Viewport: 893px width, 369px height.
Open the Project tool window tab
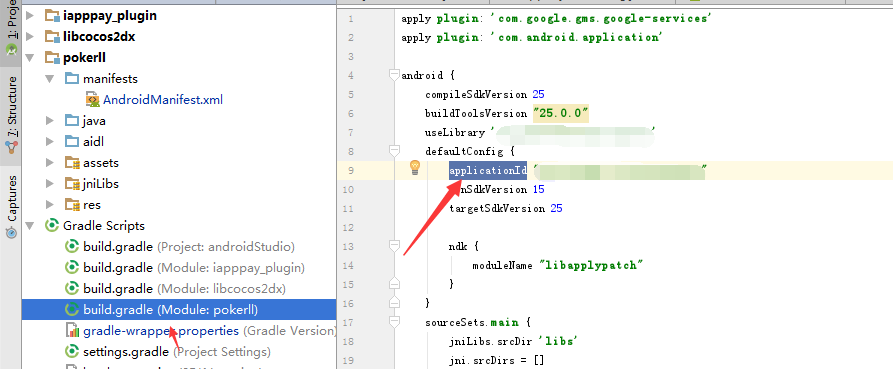pyautogui.click(x=11, y=28)
